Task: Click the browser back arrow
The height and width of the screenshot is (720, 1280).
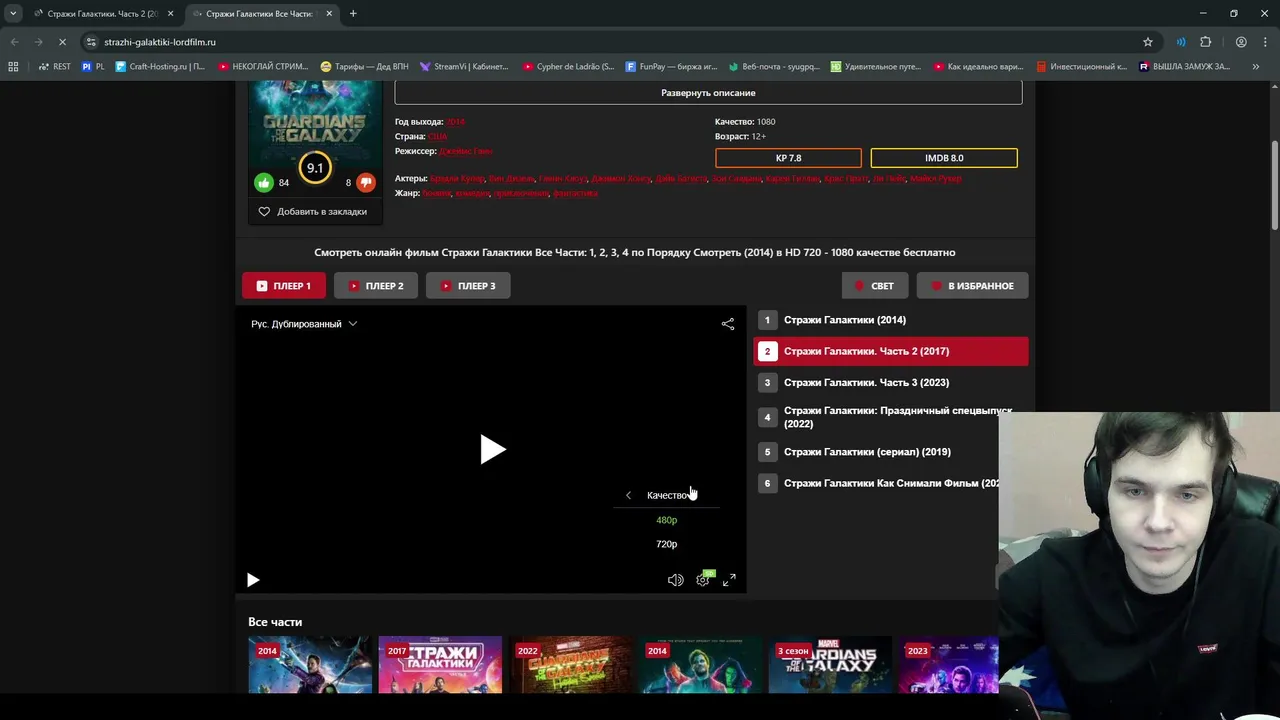Action: tap(14, 42)
